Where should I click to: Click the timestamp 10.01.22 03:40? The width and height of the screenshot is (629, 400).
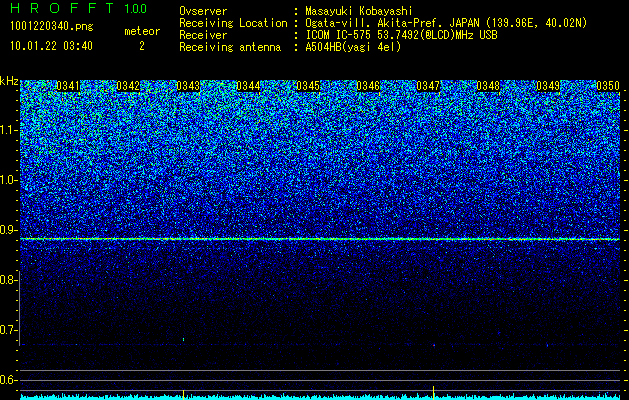click(x=51, y=46)
